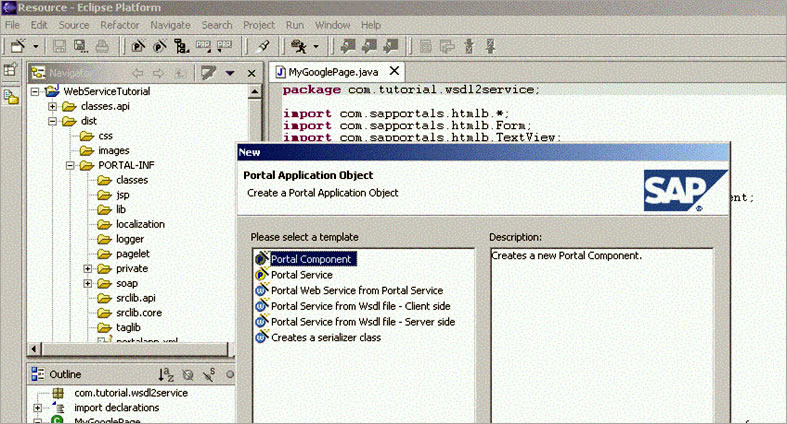Click the middle annotation navigation toolbar icon

tap(369, 47)
